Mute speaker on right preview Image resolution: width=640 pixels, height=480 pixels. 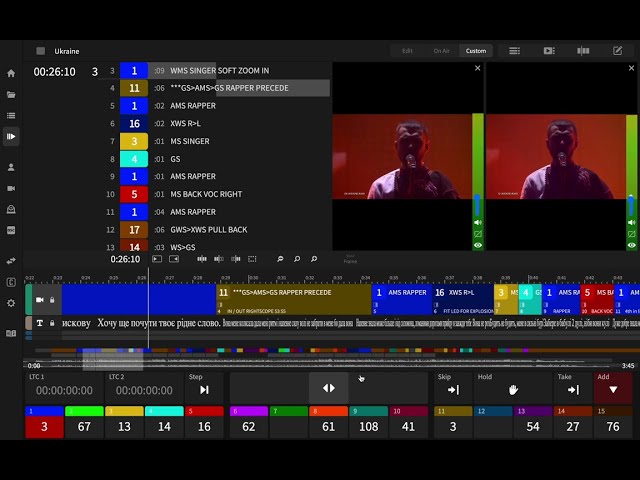(631, 222)
